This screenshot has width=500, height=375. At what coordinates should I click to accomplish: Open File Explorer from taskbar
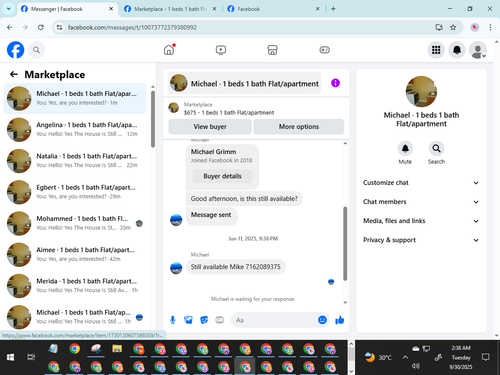point(117,349)
